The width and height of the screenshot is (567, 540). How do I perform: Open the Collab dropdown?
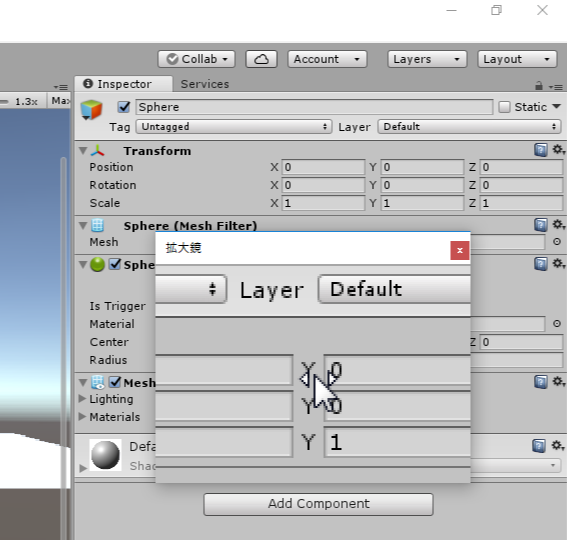coord(196,59)
